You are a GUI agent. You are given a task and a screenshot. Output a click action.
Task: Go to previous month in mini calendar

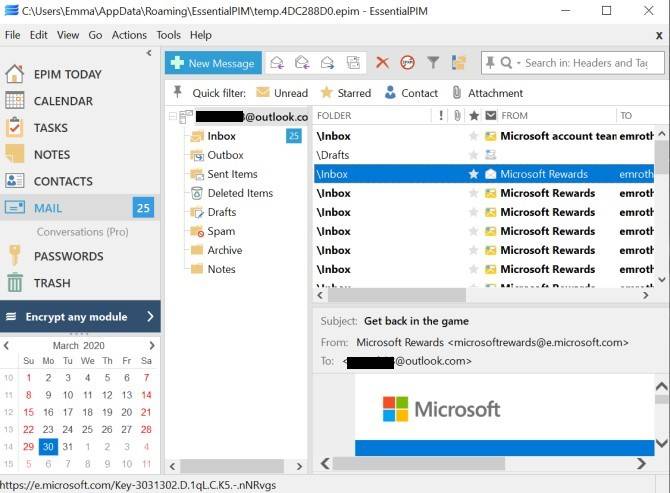[x=6, y=345]
